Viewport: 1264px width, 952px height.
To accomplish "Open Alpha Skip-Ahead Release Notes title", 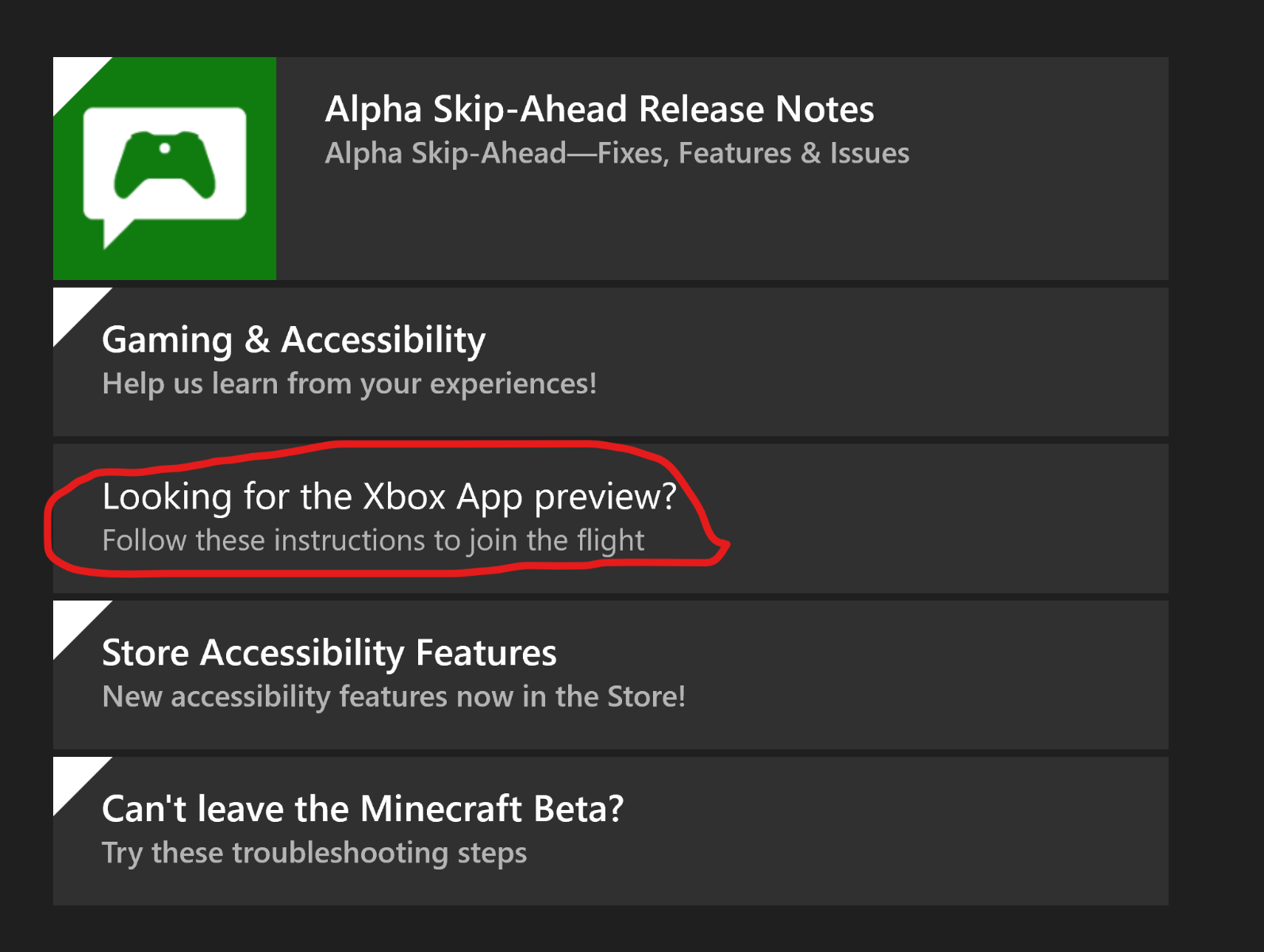I will coord(599,109).
